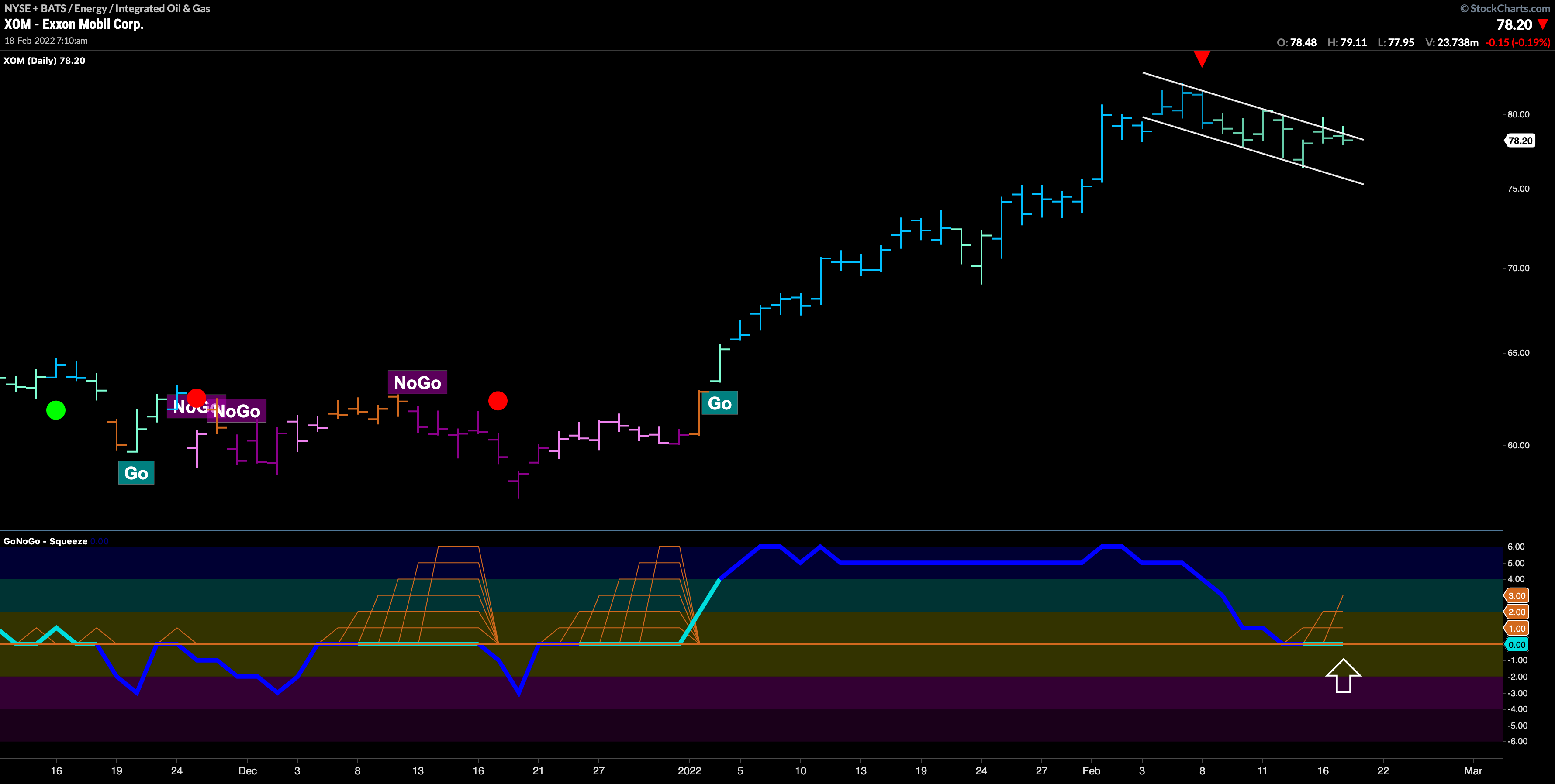Click the upper white channel trendline

point(1253,106)
